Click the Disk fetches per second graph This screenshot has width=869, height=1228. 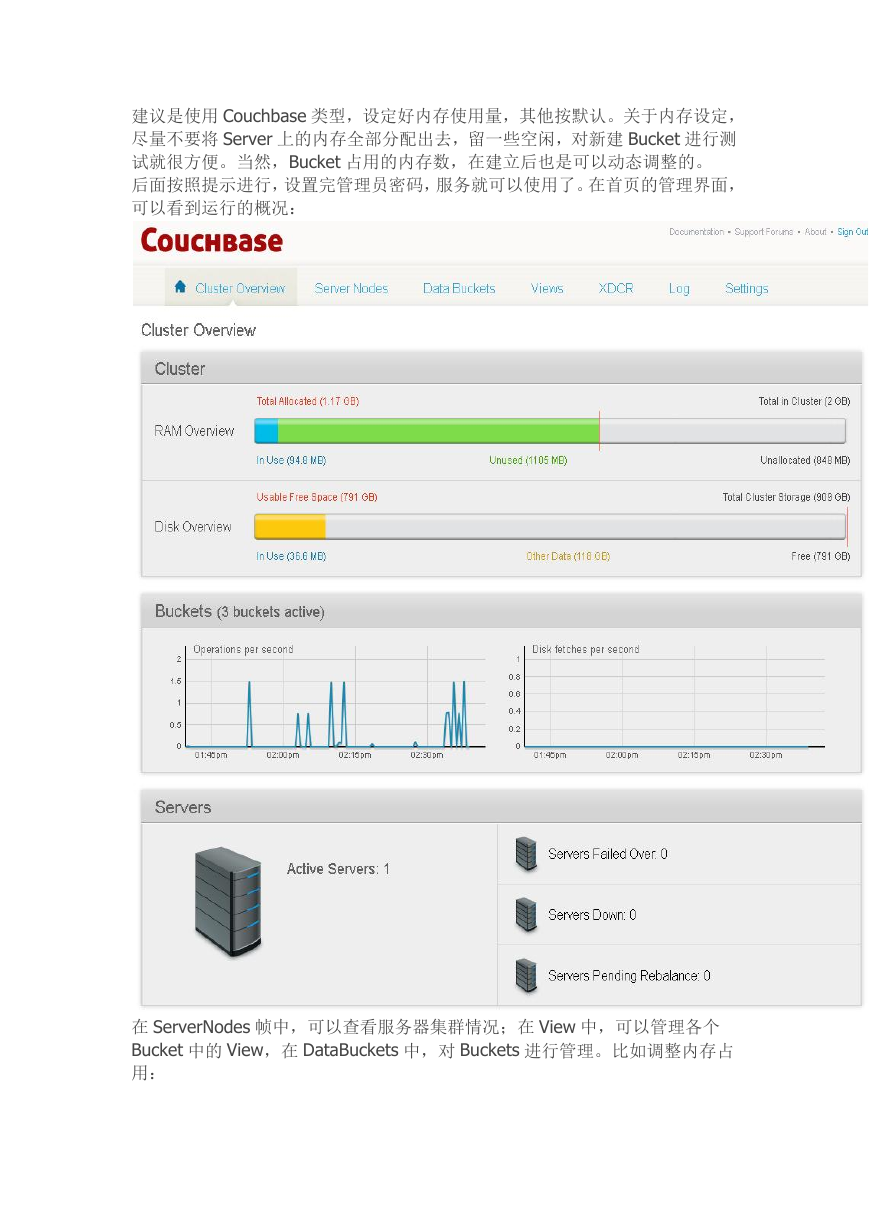[674, 703]
